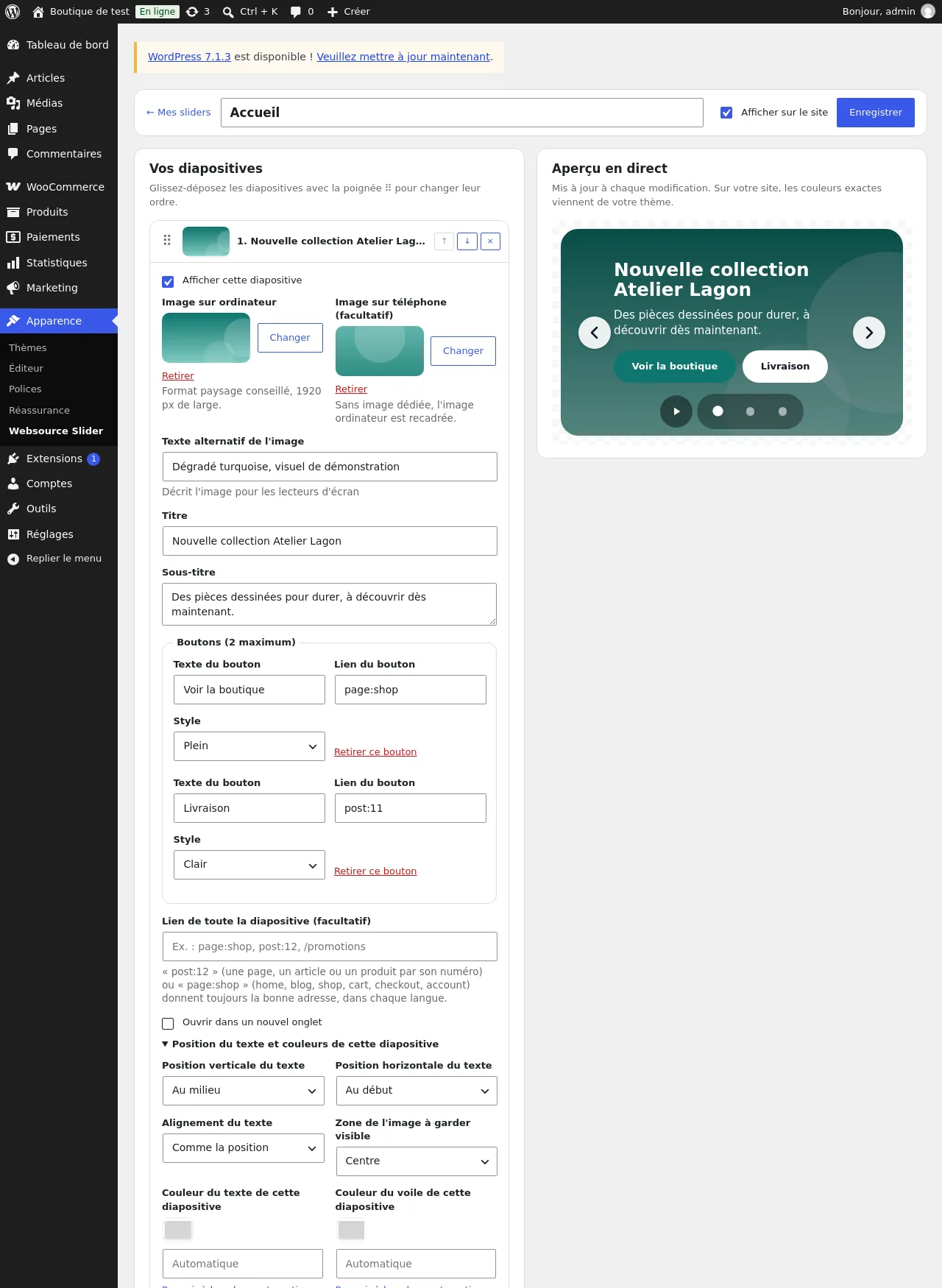Toggle Afficher cette diapositive checkbox
Screen dimensions: 942x1288
[x=168, y=281]
